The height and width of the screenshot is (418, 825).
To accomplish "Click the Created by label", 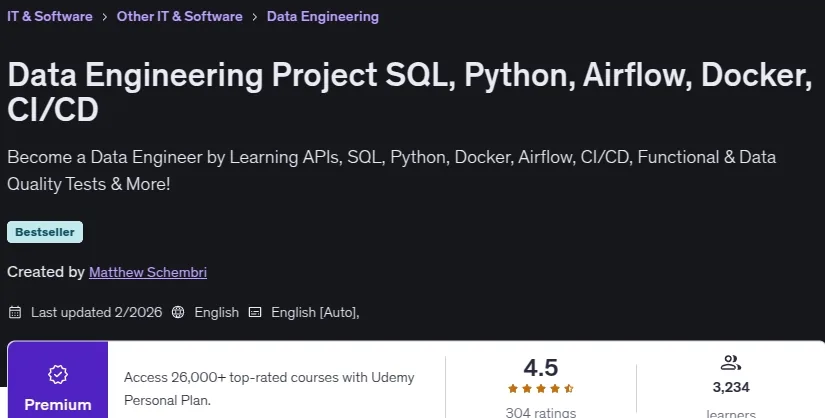I will (46, 272).
